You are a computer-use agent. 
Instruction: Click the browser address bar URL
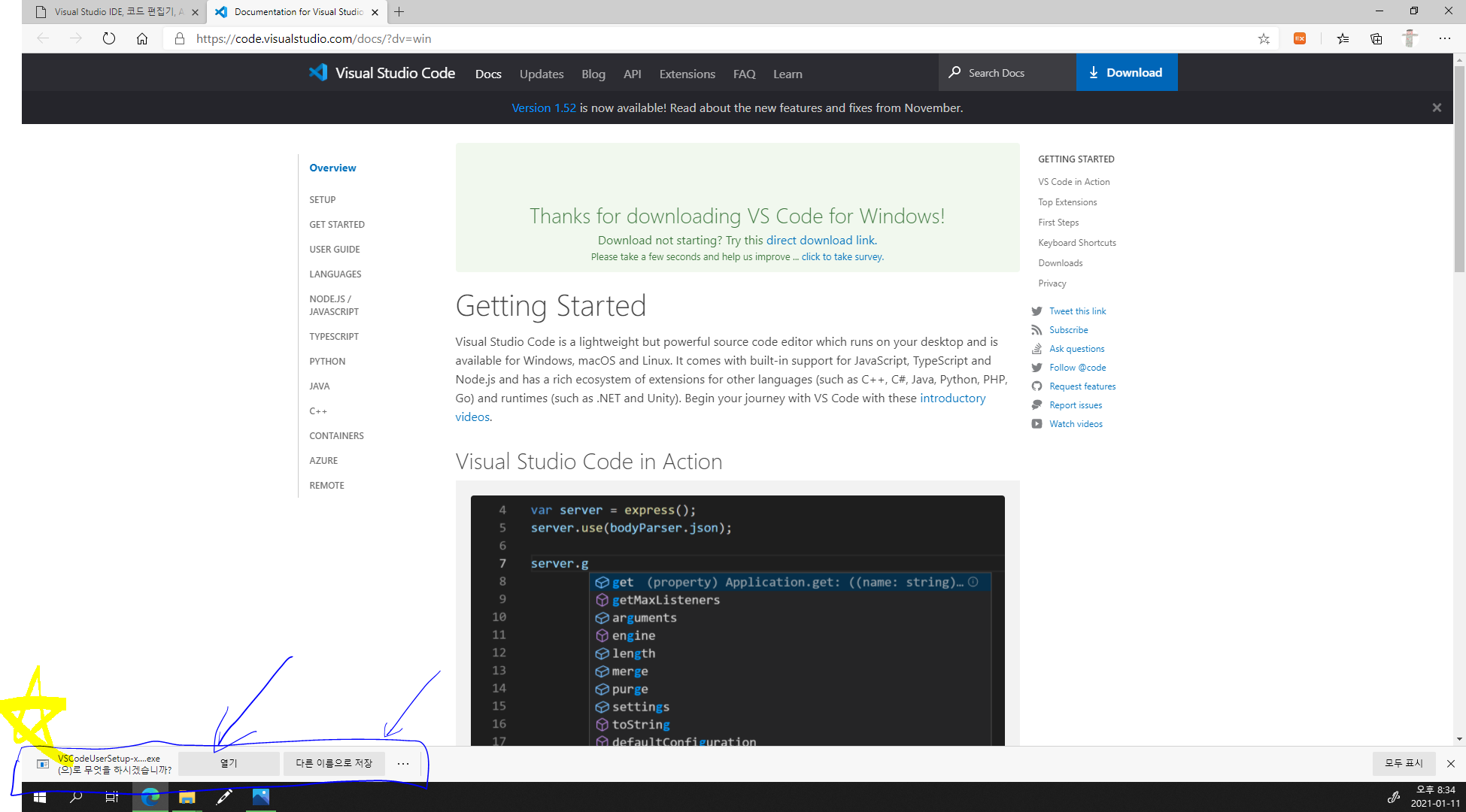314,38
